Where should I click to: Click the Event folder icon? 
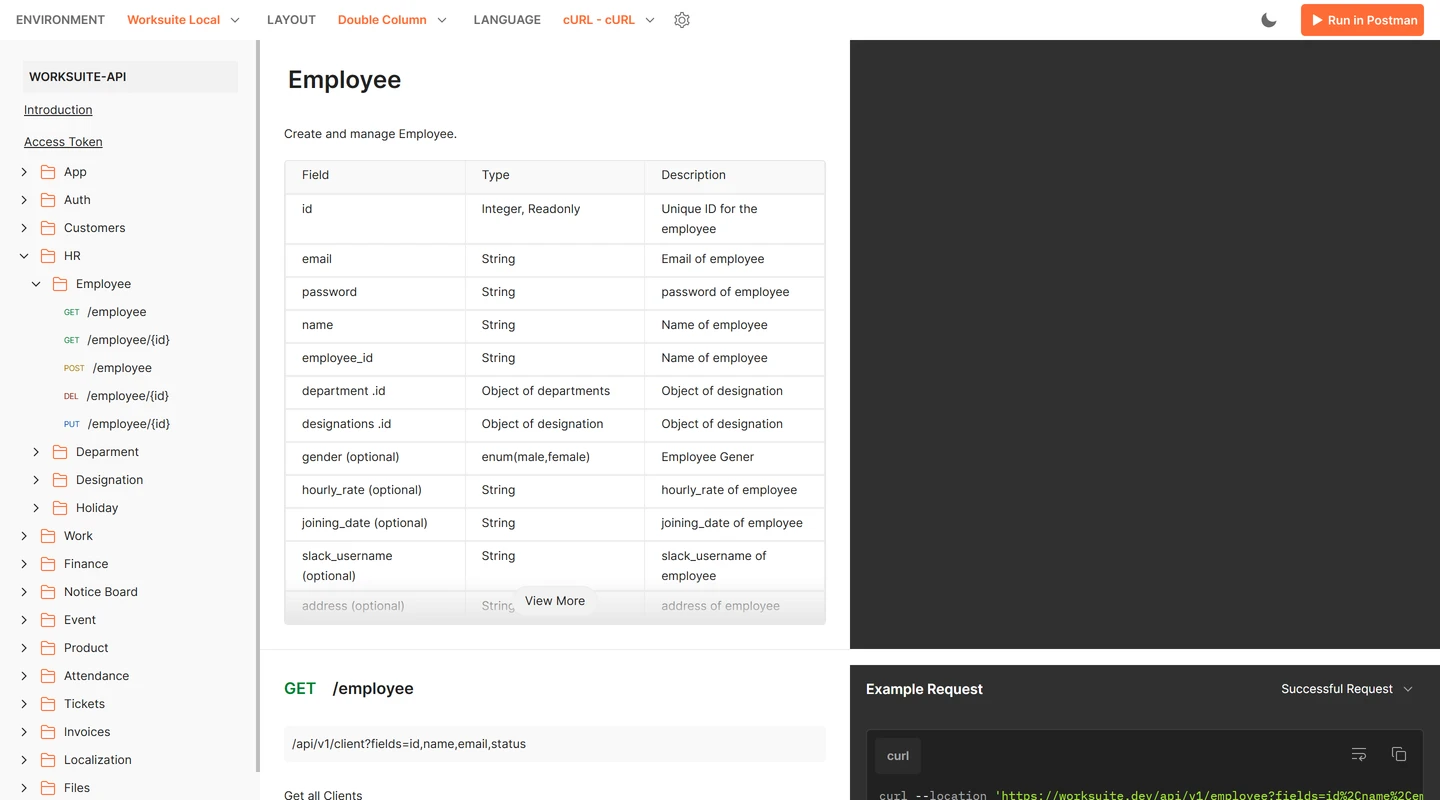click(x=48, y=620)
